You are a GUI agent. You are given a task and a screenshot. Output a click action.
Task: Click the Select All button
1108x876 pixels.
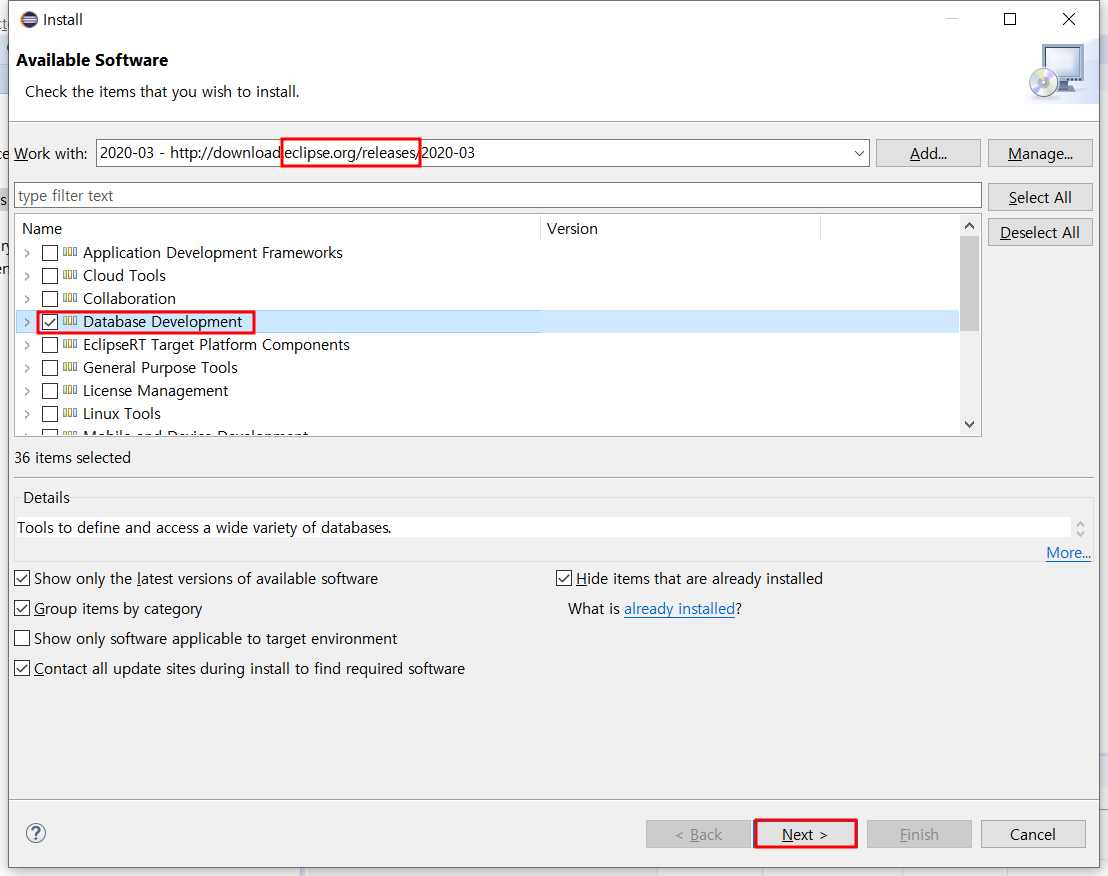click(x=1040, y=198)
